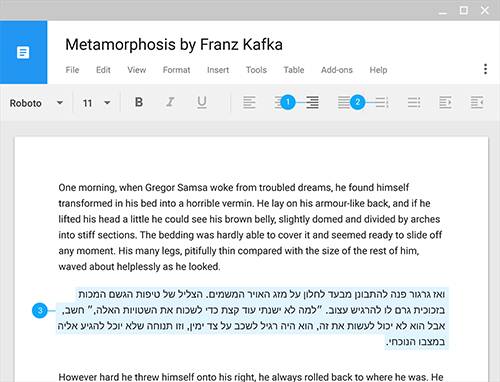Click the blue Docs document icon
This screenshot has height=382, width=500.
[x=23, y=52]
